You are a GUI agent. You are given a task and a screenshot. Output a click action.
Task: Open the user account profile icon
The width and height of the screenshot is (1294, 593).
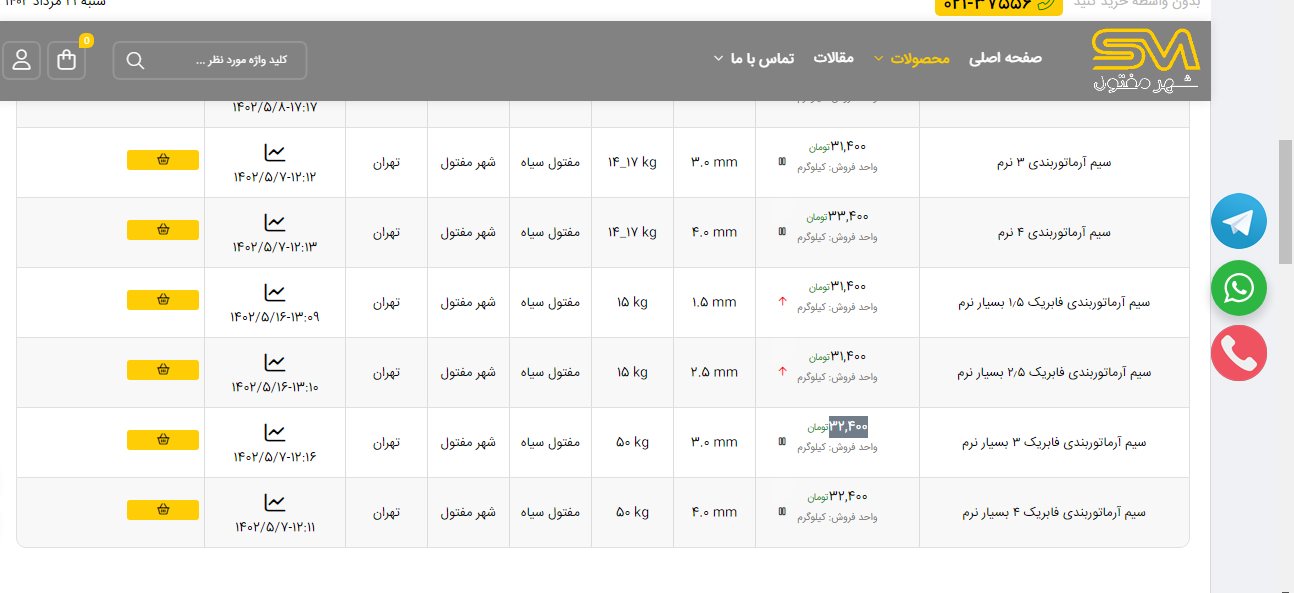pos(21,61)
